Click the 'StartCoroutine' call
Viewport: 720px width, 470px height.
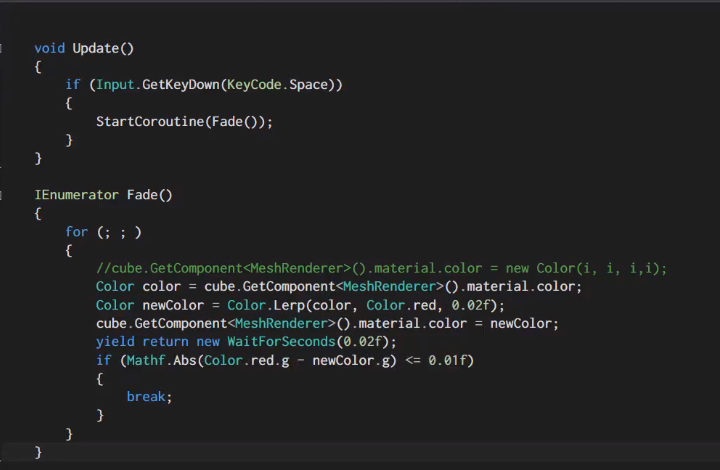[150, 122]
